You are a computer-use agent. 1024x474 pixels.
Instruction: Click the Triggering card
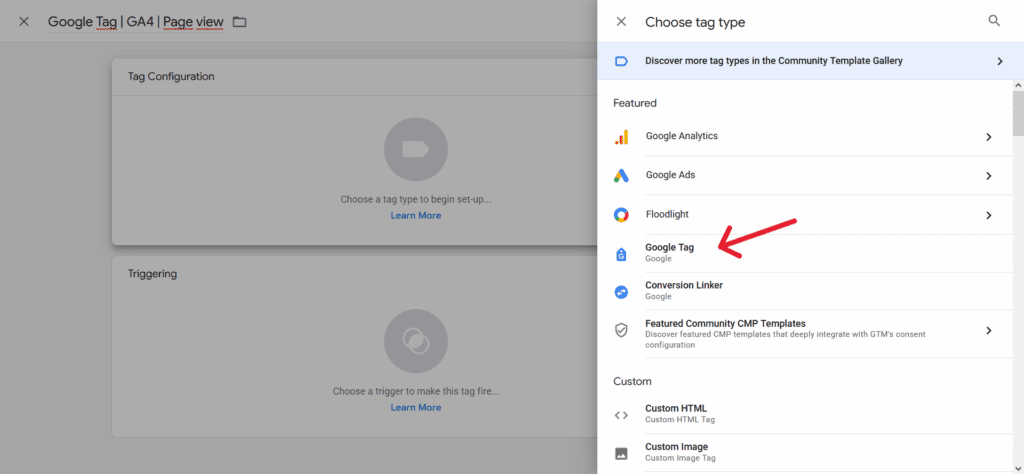[x=354, y=346]
